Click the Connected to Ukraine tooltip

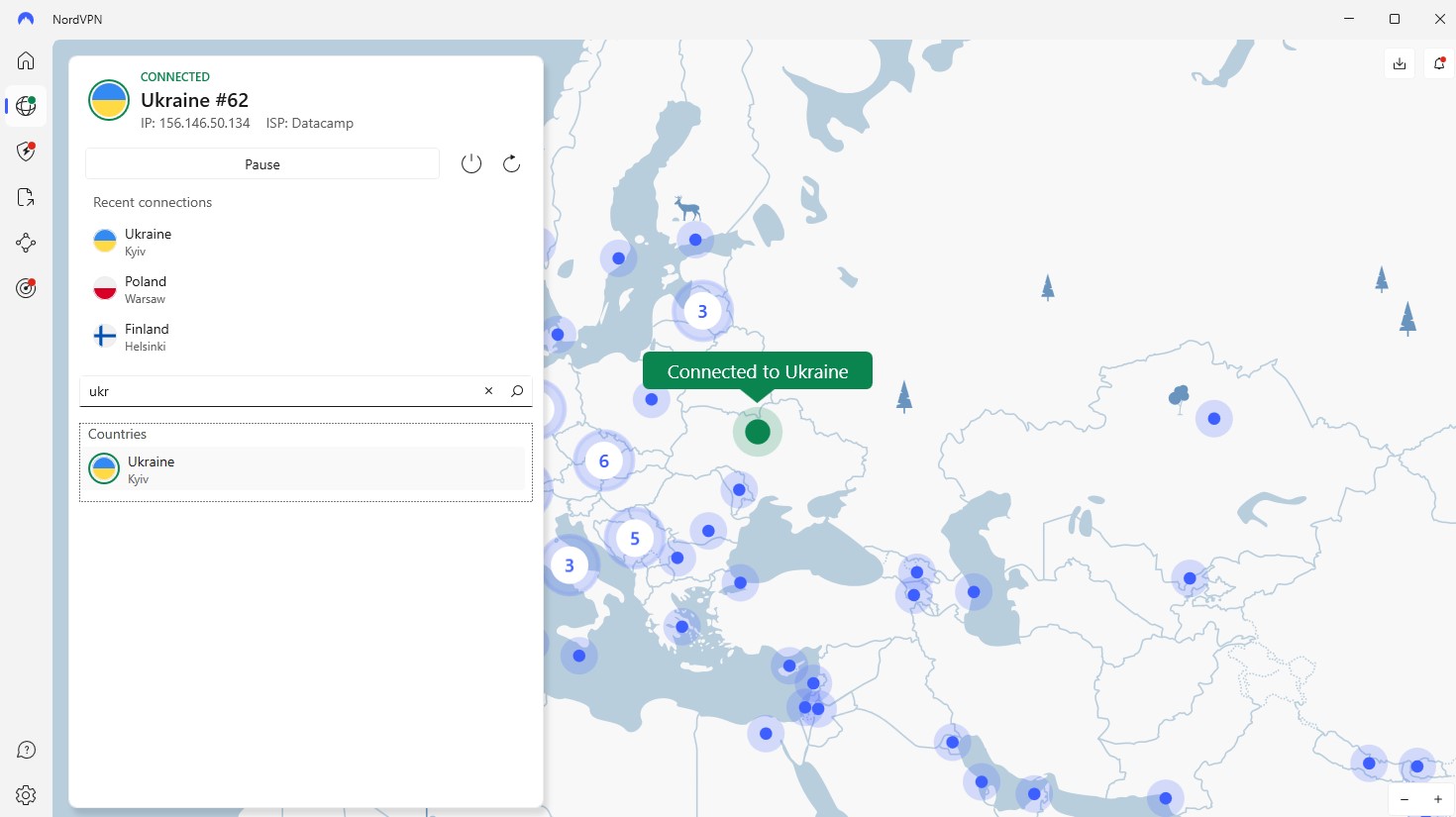coord(758,371)
